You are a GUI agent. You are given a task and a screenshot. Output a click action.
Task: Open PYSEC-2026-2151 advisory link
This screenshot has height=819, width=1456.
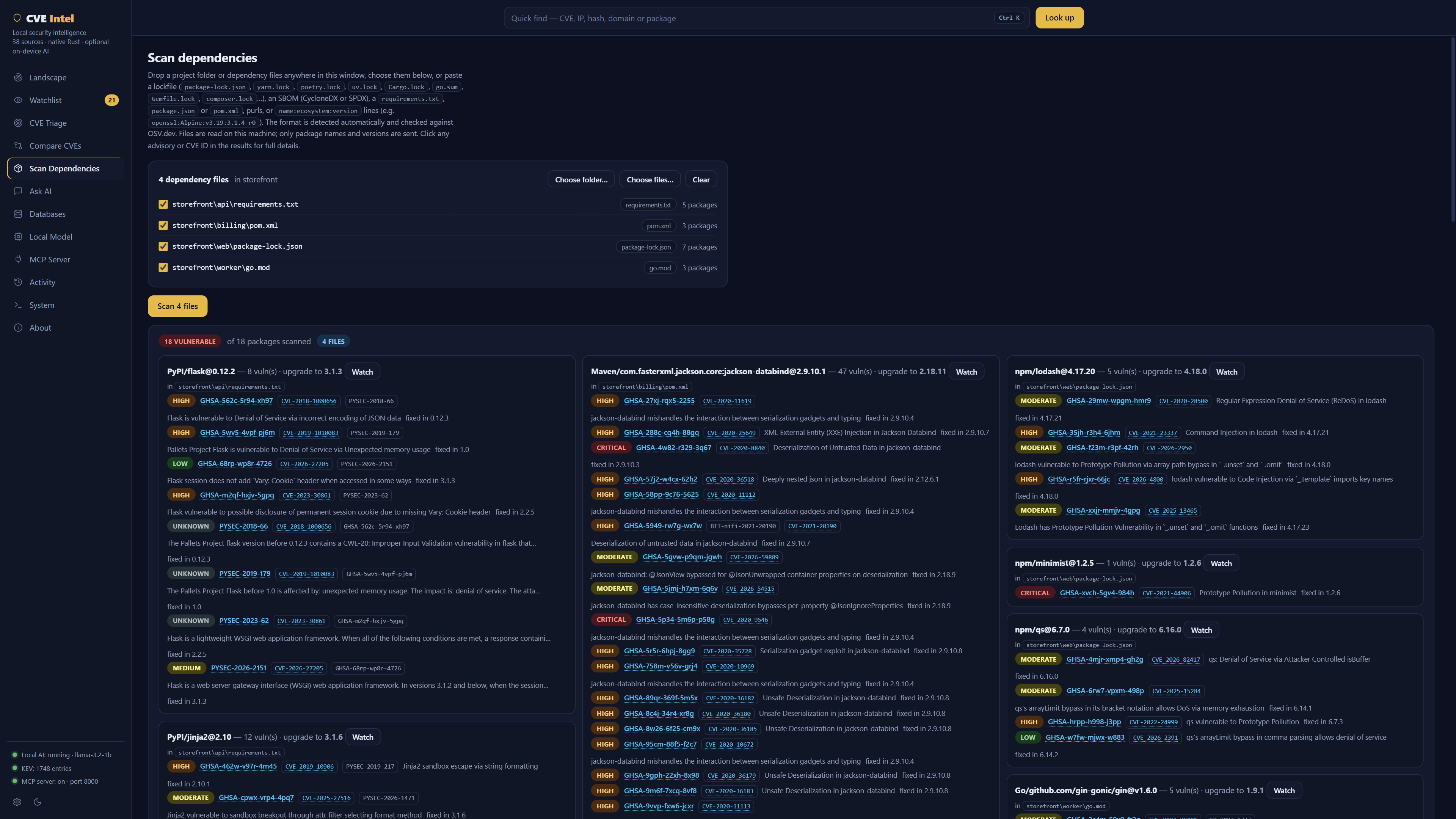238,668
